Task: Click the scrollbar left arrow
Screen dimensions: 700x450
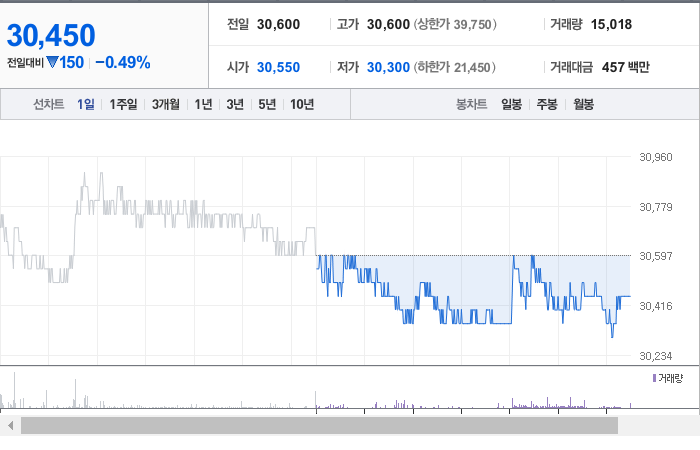Action: 10,426
